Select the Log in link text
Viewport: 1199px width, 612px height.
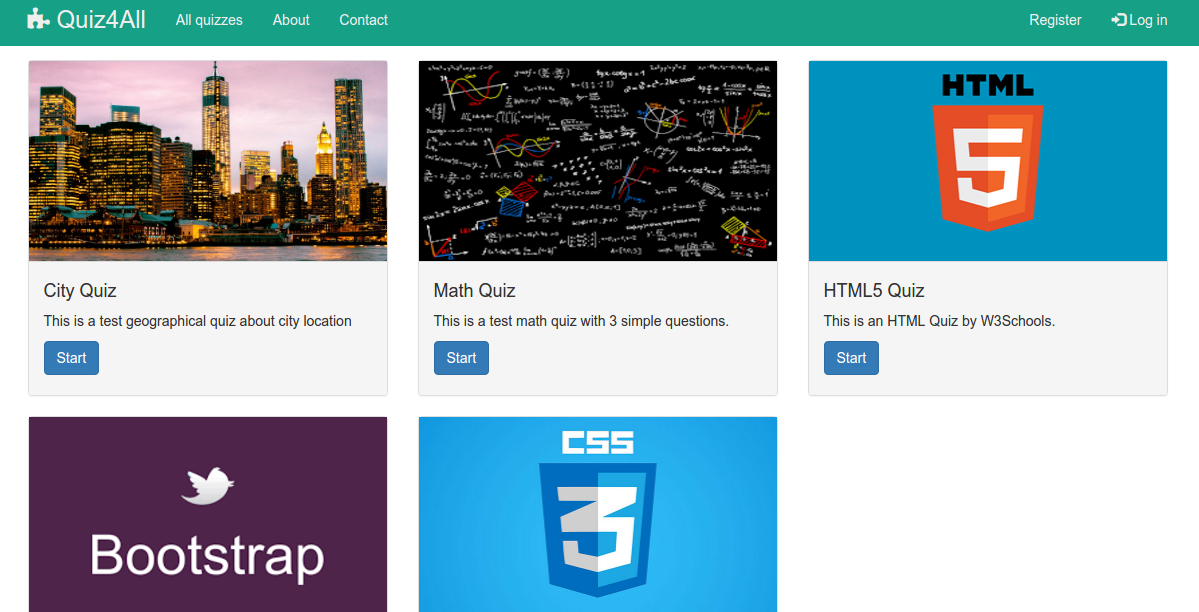[x=1148, y=20]
